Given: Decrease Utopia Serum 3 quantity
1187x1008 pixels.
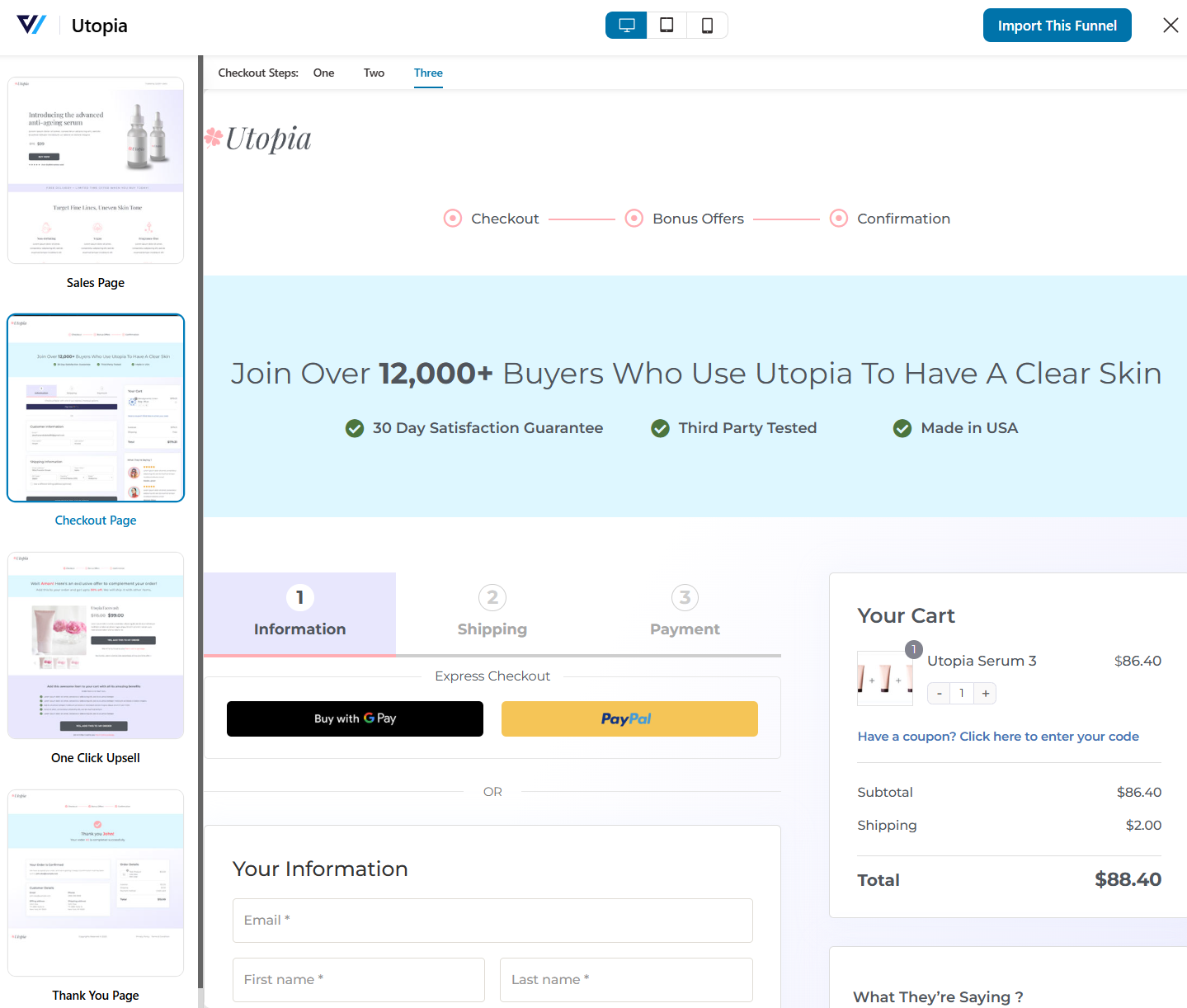Looking at the screenshot, I should pos(939,694).
